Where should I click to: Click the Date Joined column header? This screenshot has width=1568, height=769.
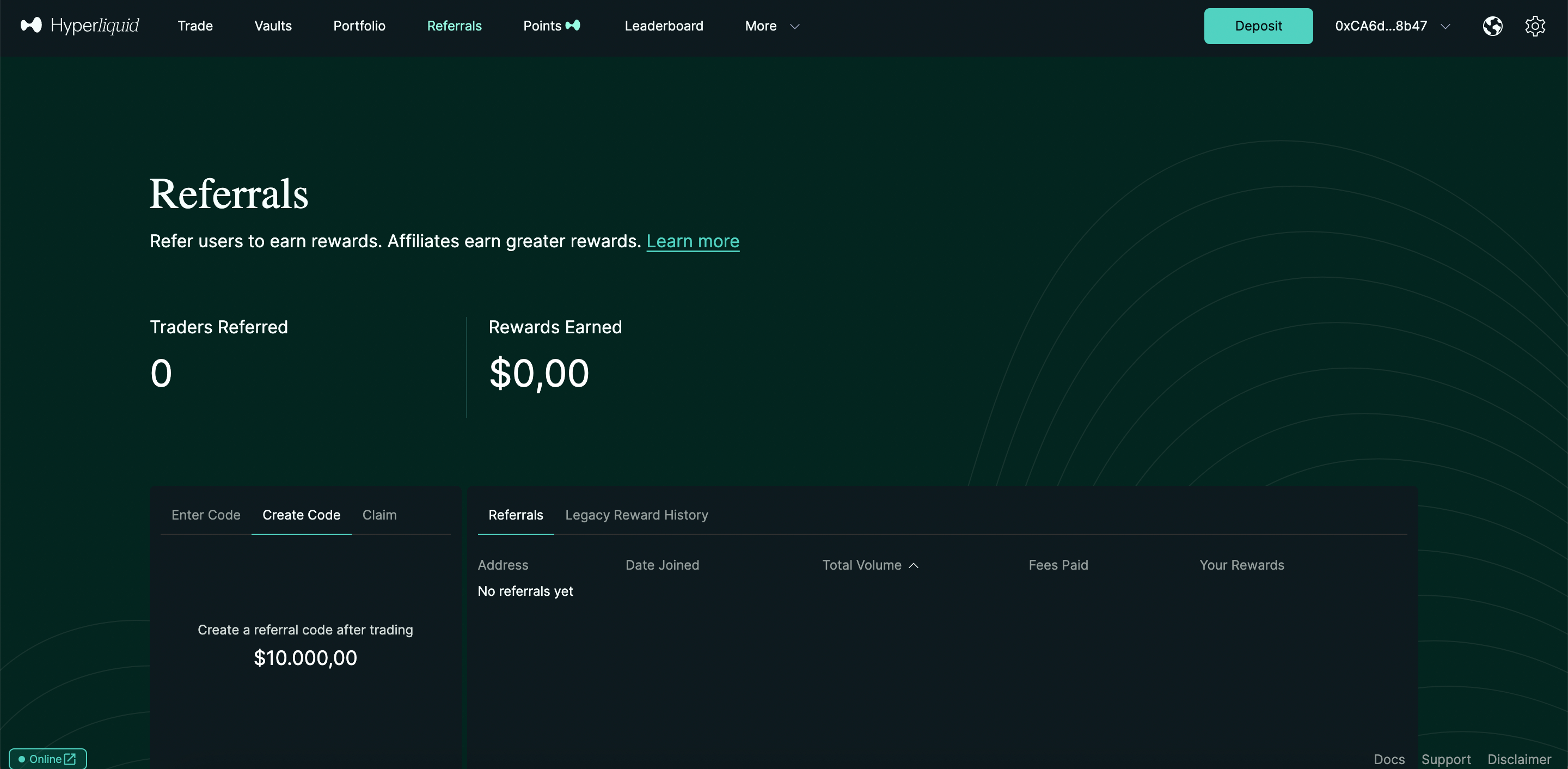coord(661,565)
